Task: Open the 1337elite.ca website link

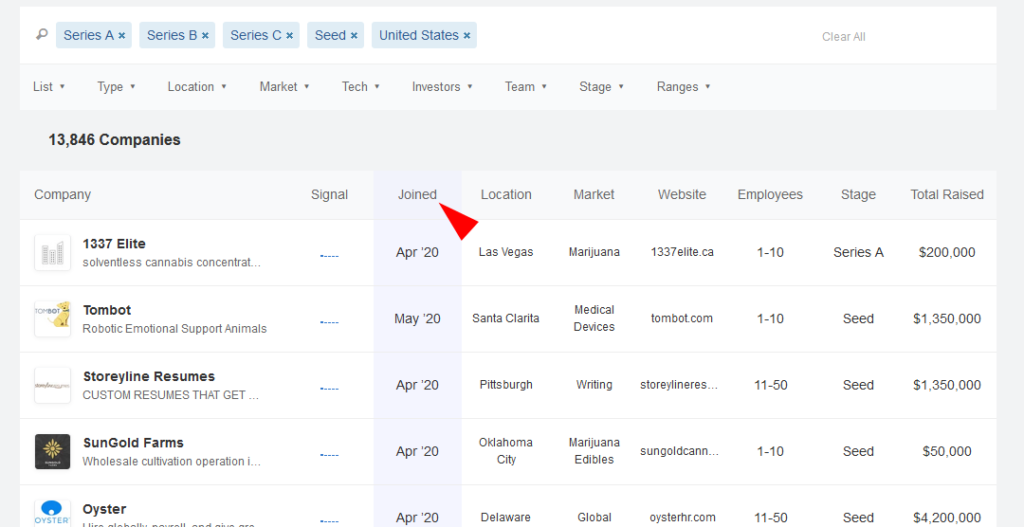Action: [x=682, y=252]
